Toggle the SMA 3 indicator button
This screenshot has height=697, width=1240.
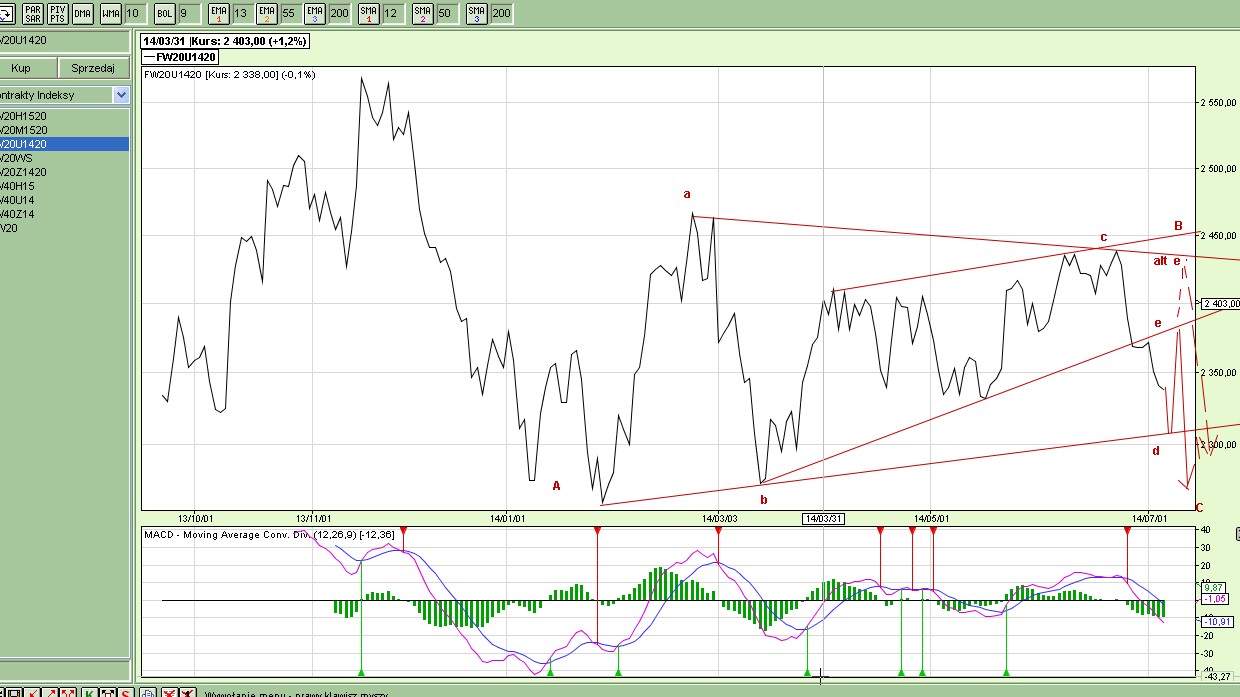tap(477, 14)
